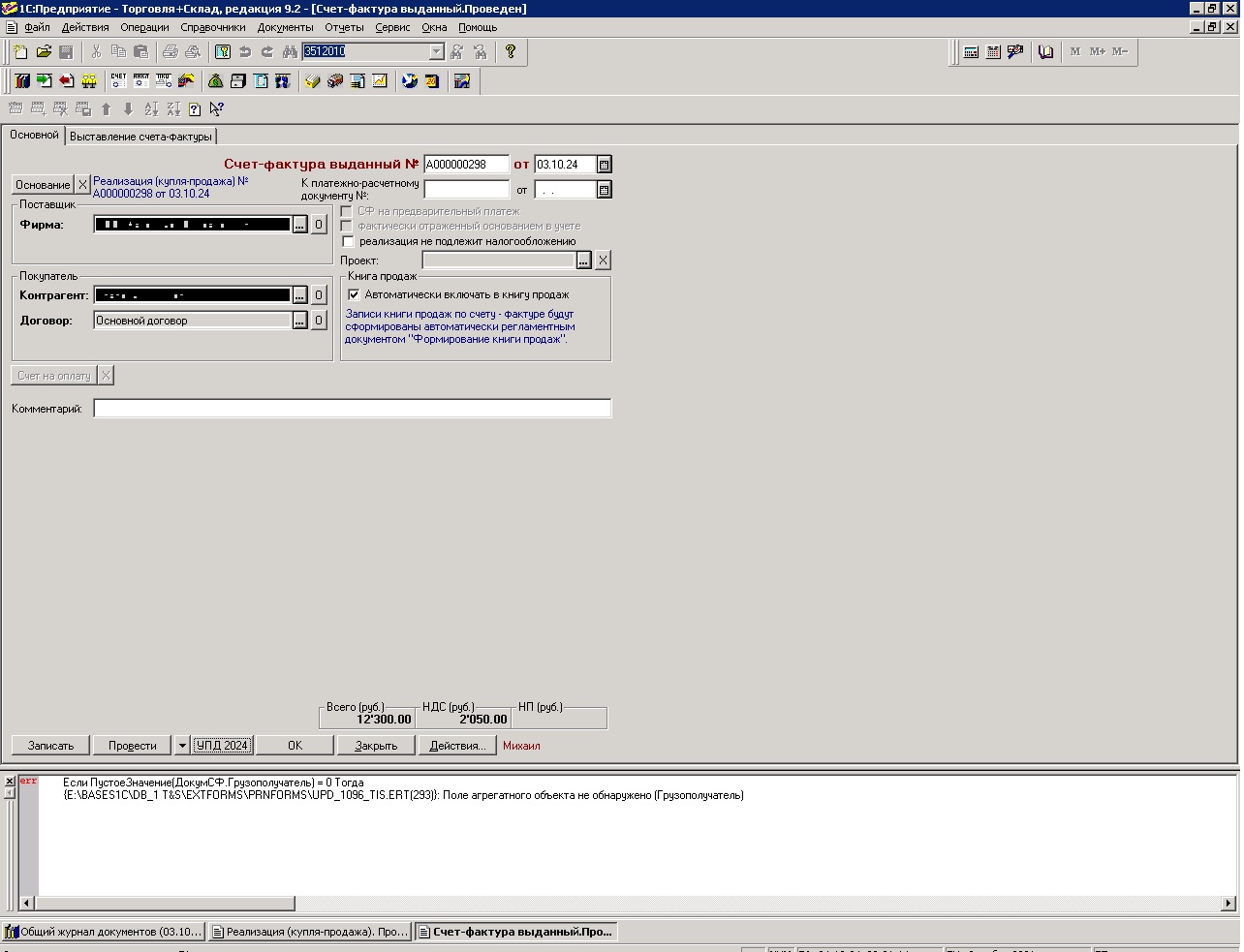1244x952 pixels.
Task: Click the Комментарий input field
Action: (352, 409)
